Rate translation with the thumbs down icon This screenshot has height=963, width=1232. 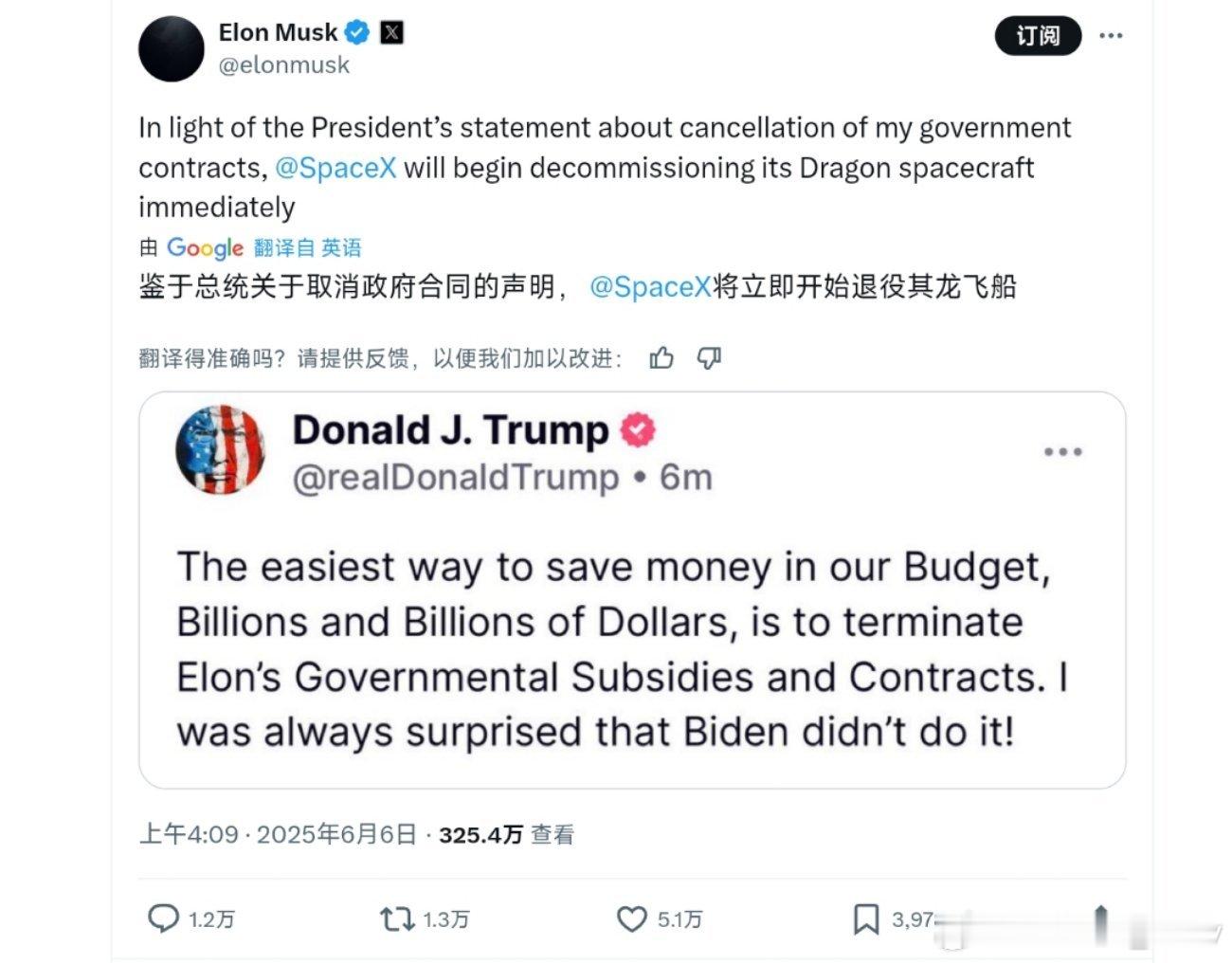709,357
